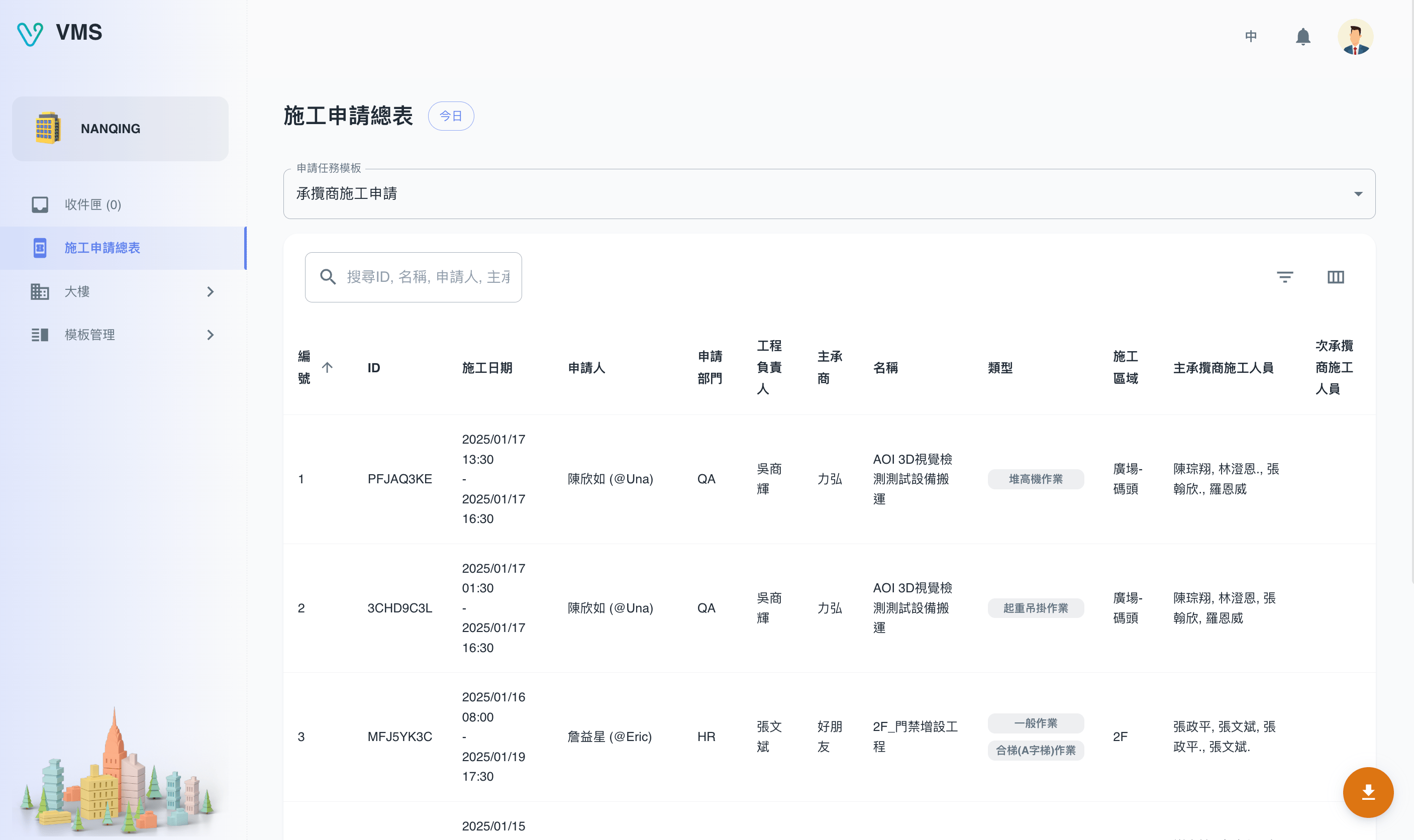Toggle sort arrow on 編號 column
The width and height of the screenshot is (1414, 840).
click(x=327, y=367)
